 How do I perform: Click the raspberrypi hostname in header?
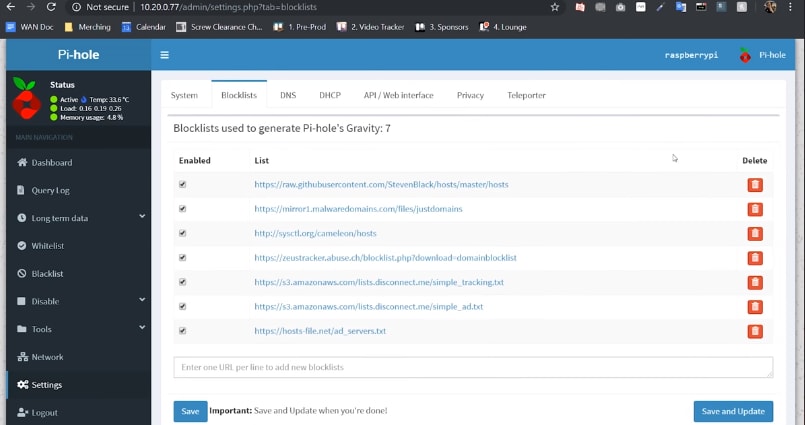691,55
